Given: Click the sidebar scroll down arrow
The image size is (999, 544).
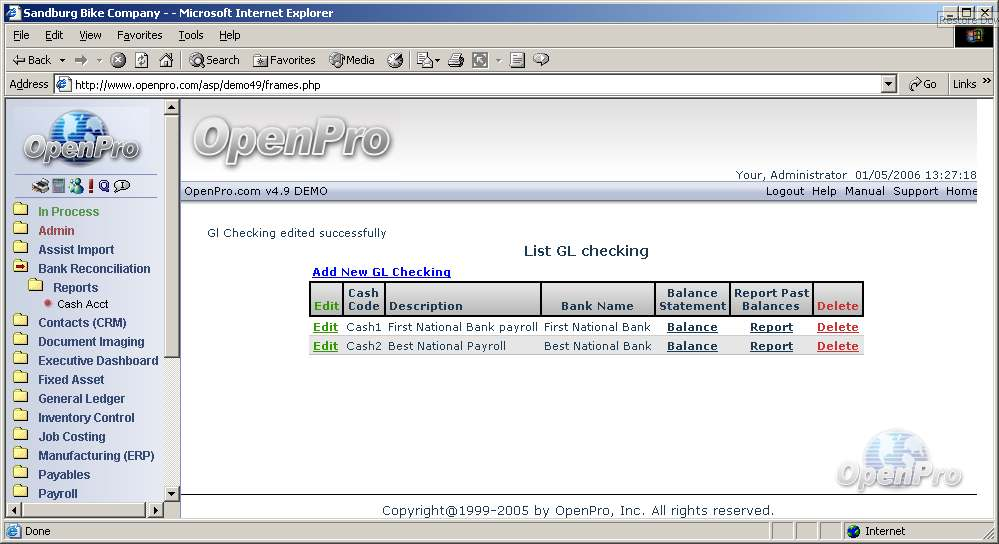Looking at the screenshot, I should tap(171, 493).
